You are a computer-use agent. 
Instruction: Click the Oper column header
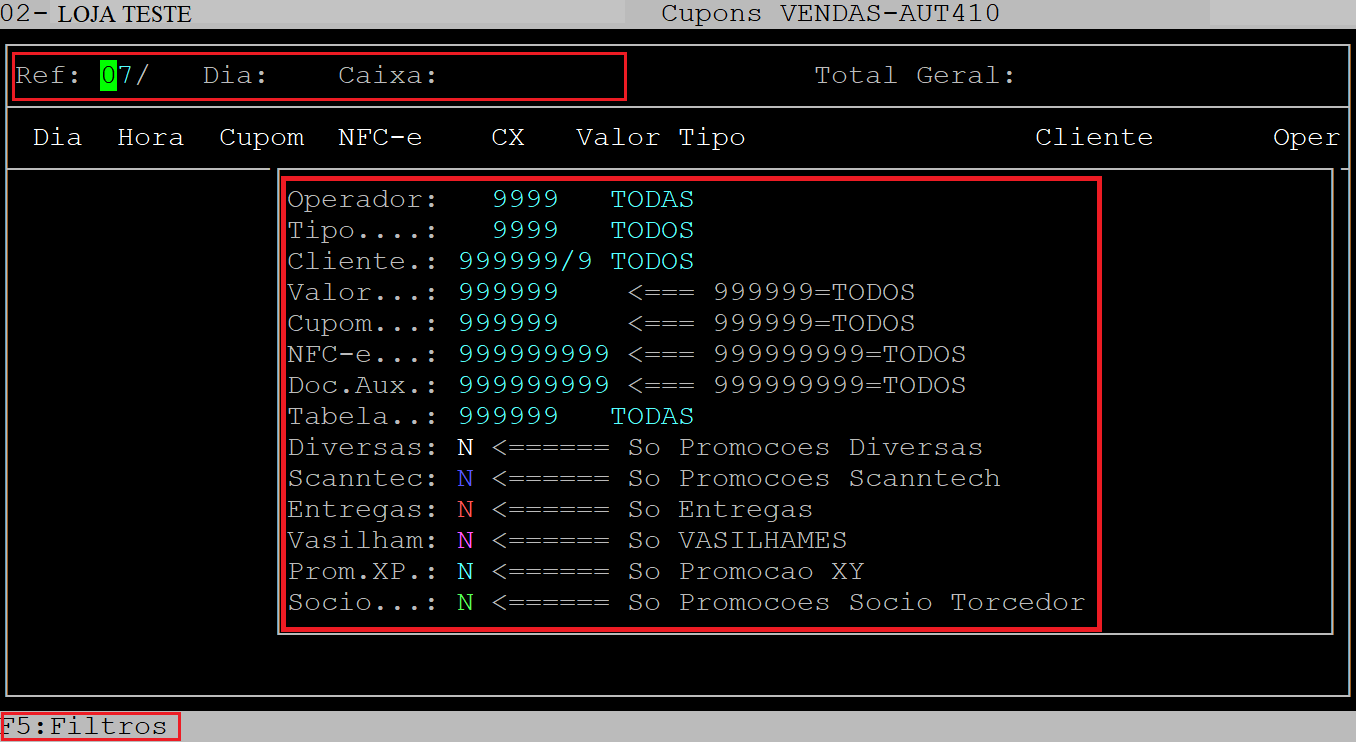[1306, 137]
